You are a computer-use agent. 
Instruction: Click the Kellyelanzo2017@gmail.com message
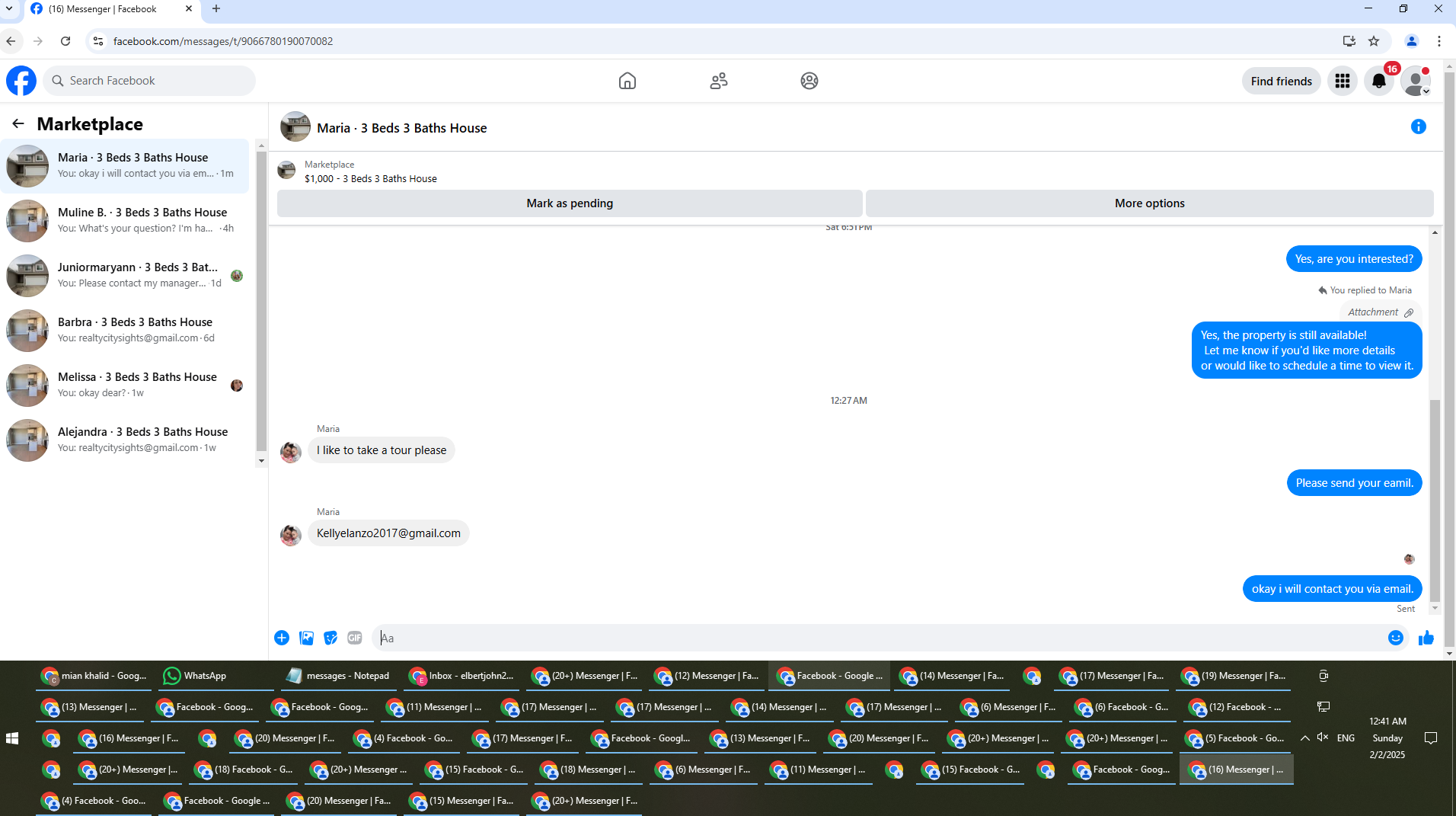(388, 533)
